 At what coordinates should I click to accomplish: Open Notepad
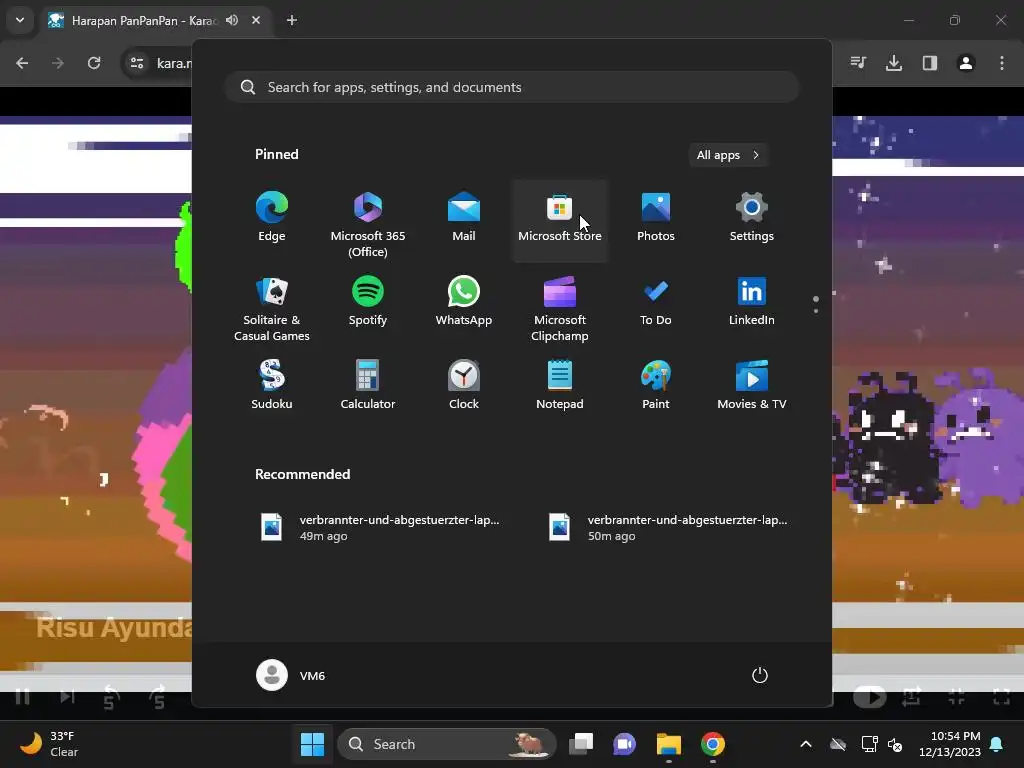pyautogui.click(x=560, y=387)
